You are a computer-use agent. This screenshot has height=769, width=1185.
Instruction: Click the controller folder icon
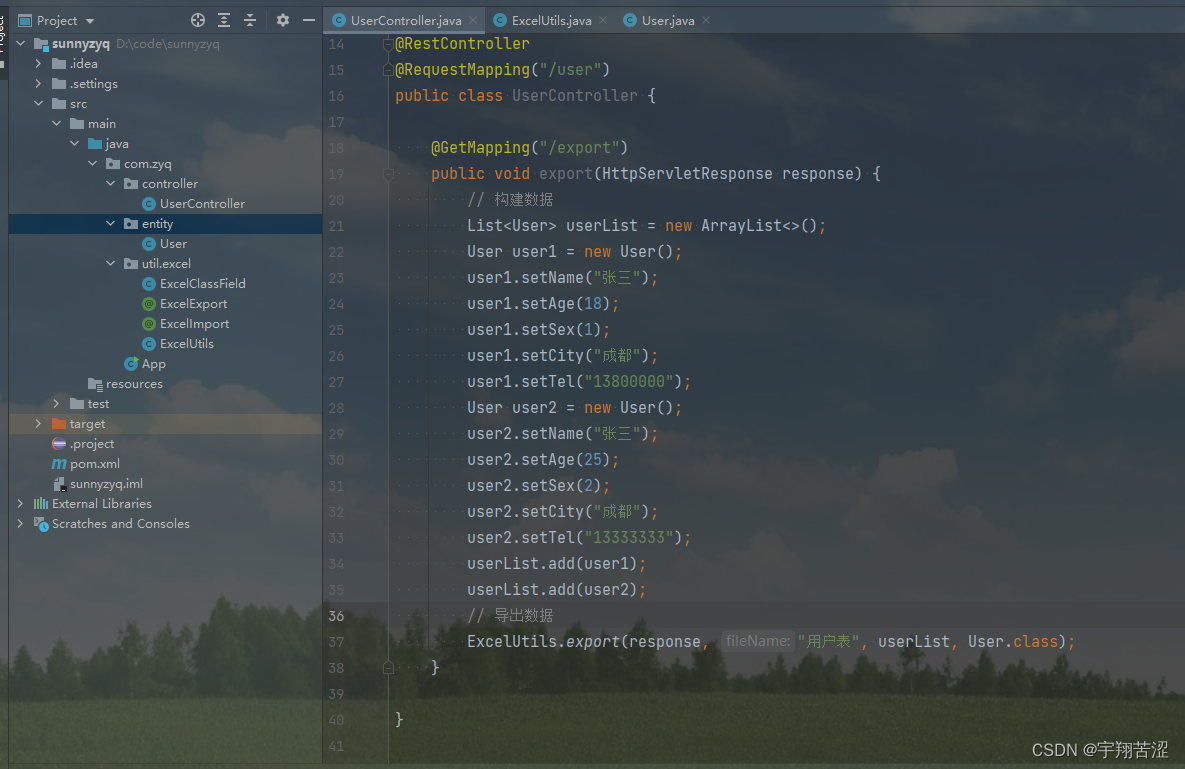coord(131,184)
